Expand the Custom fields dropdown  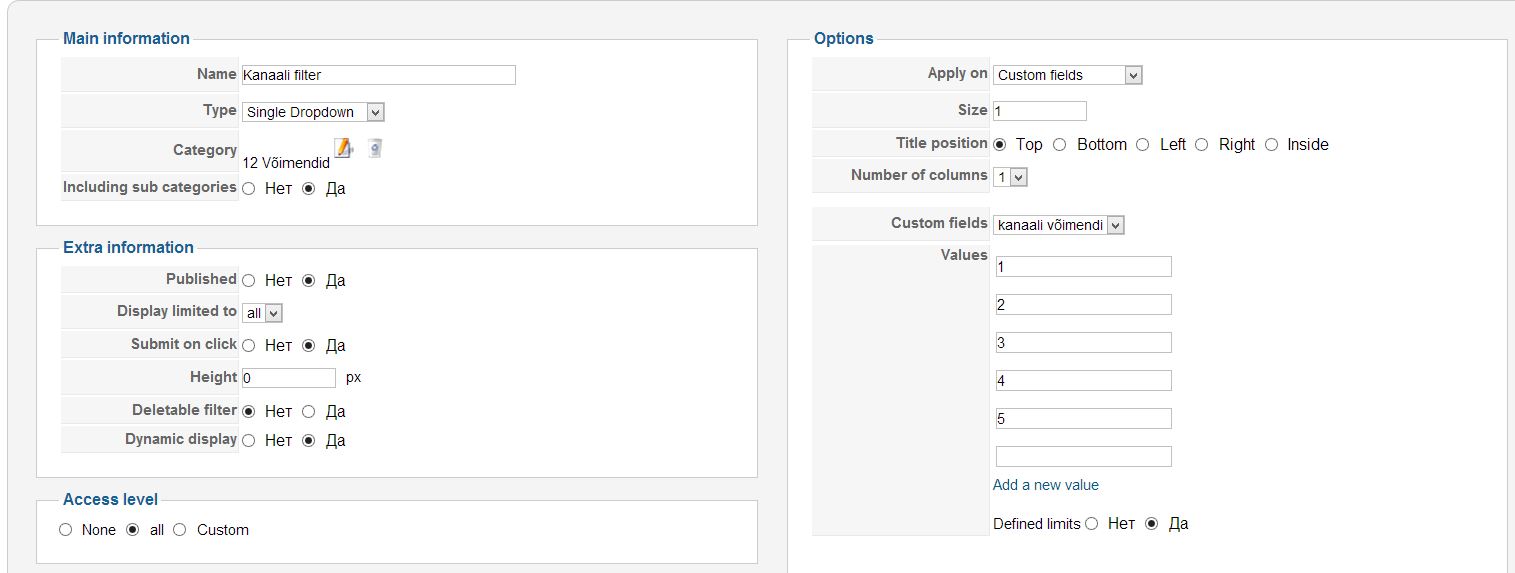pos(1059,225)
